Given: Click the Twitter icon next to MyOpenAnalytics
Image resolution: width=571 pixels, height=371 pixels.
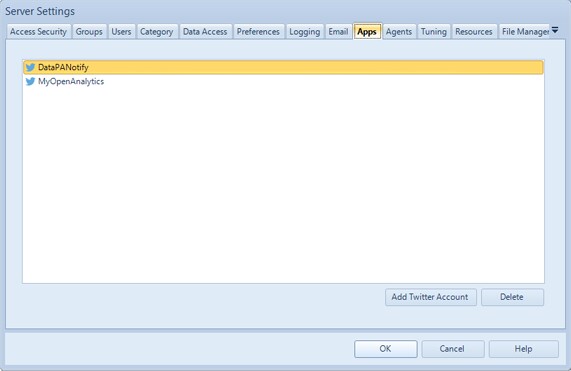Looking at the screenshot, I should (30, 81).
